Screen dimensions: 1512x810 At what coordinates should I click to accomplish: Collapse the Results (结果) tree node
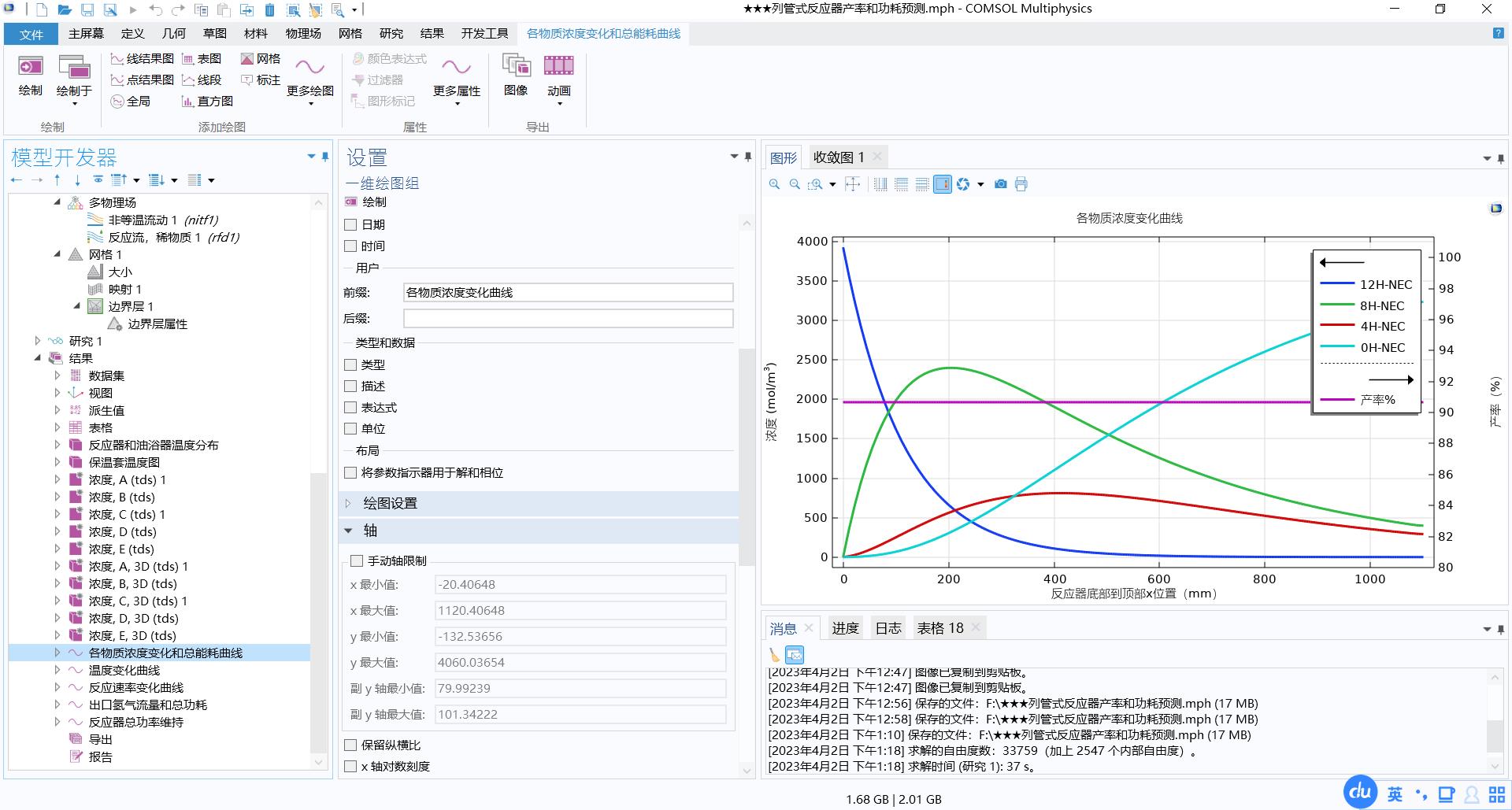[x=38, y=358]
